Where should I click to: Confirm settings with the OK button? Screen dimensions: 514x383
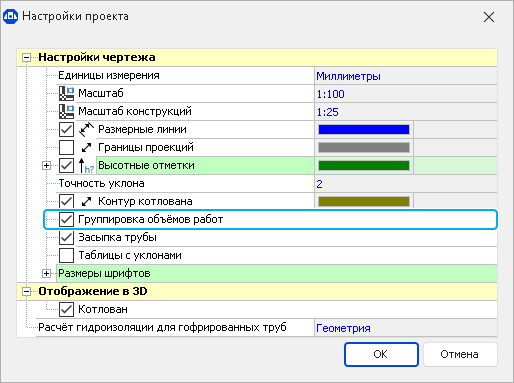[381, 354]
